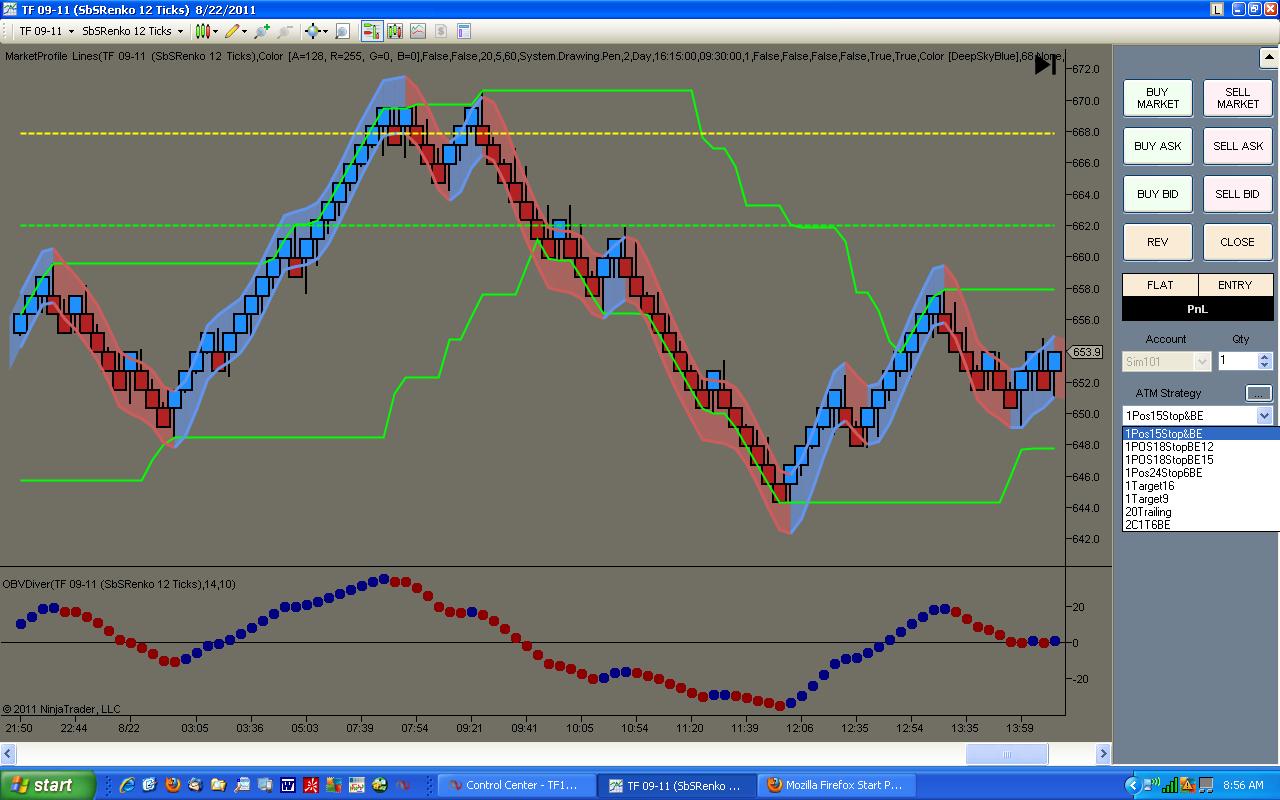The width and height of the screenshot is (1280, 800).
Task: Click the BUY MARKET button
Action: click(x=1158, y=98)
